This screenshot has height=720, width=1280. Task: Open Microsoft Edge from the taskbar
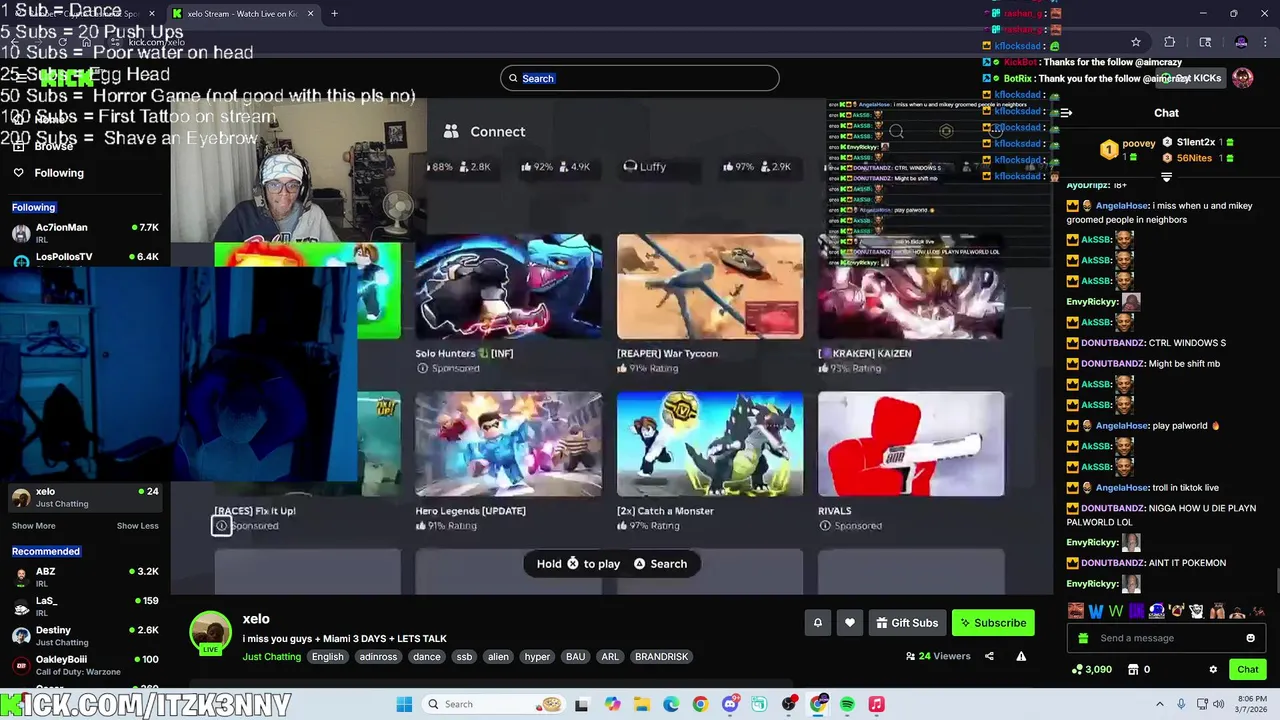(671, 704)
